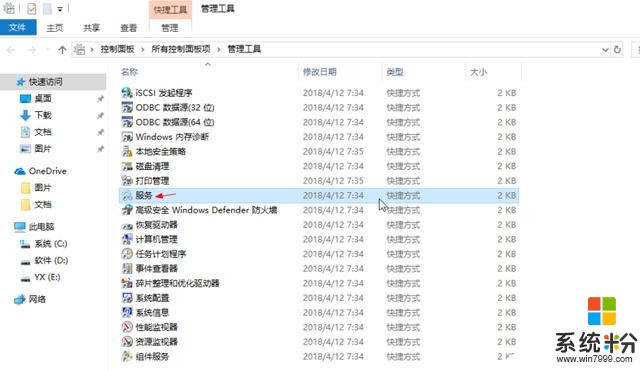Viewport: 640px width, 370px height.
Task: Open the quick access toolbar dropdown
Action: click(x=60, y=9)
